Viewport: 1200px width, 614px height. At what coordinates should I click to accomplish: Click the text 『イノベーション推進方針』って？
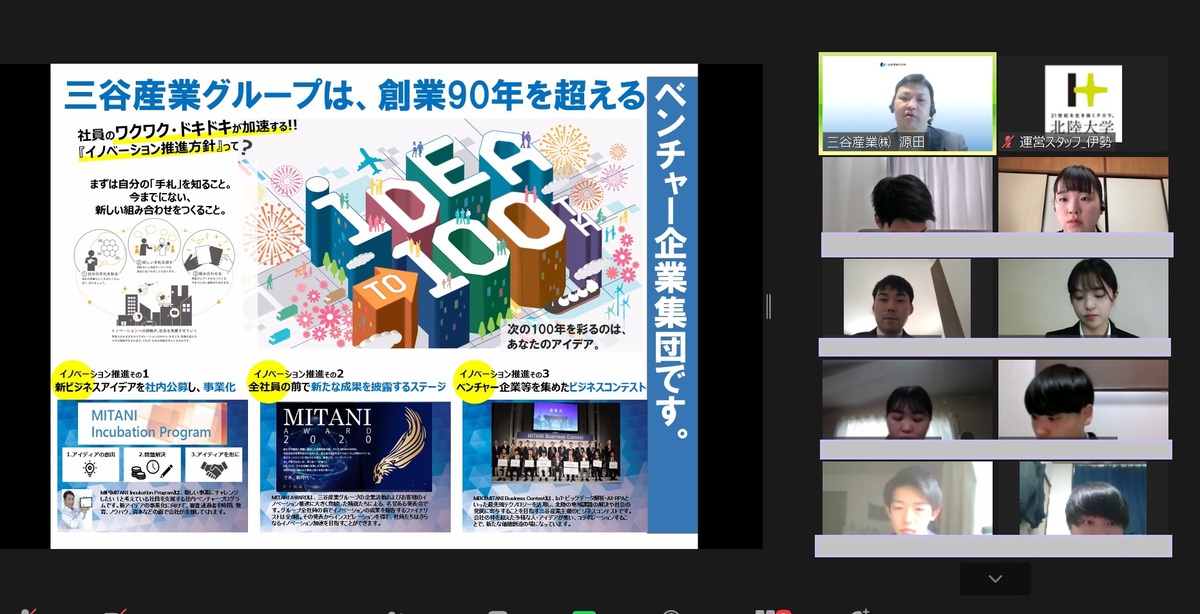(164, 150)
